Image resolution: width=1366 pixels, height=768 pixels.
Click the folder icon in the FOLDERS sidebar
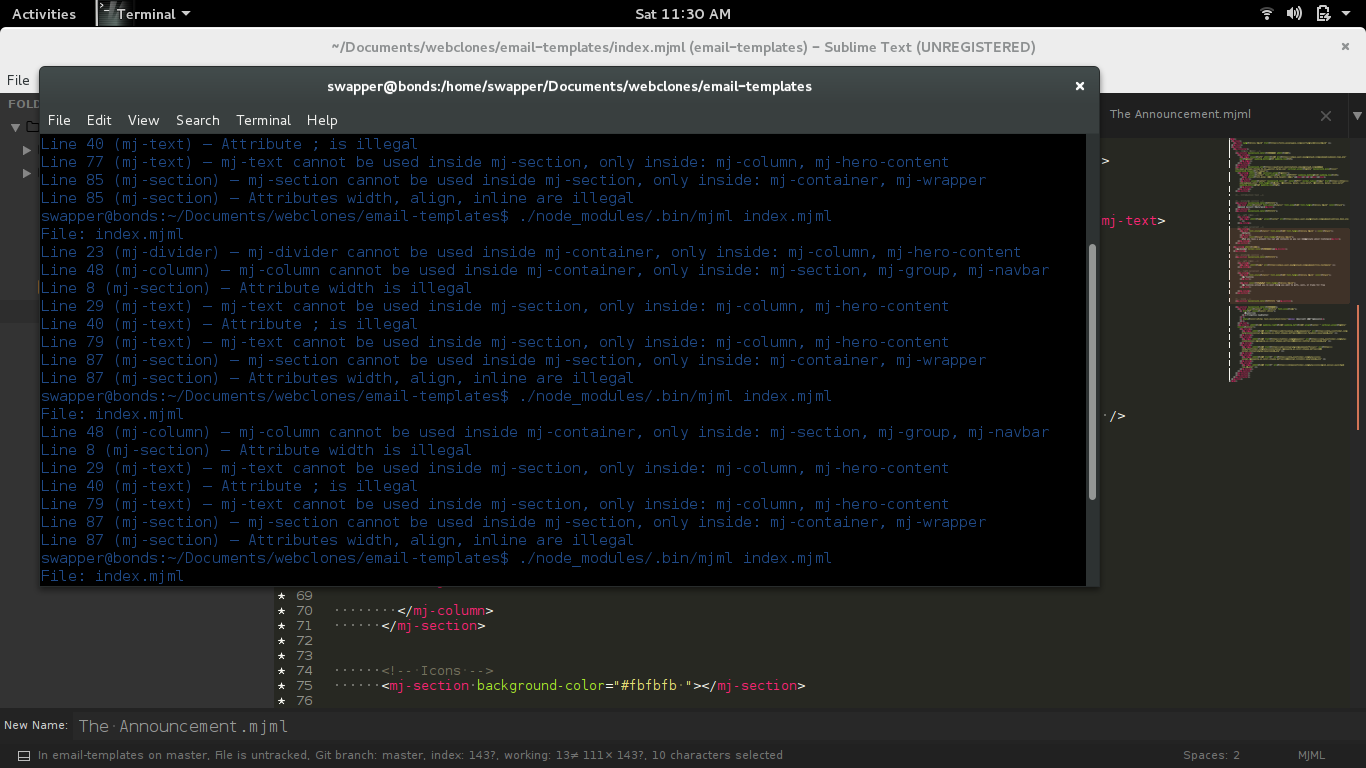click(33, 126)
